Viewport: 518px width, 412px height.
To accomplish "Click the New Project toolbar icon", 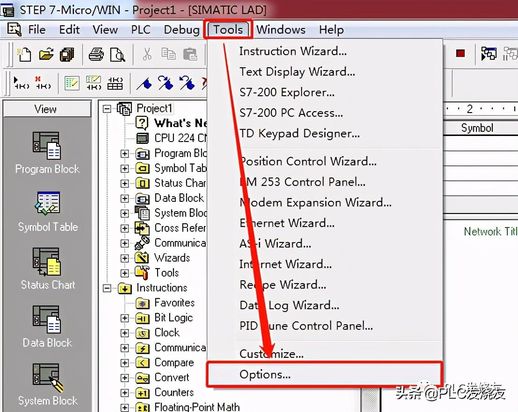I will [24, 54].
